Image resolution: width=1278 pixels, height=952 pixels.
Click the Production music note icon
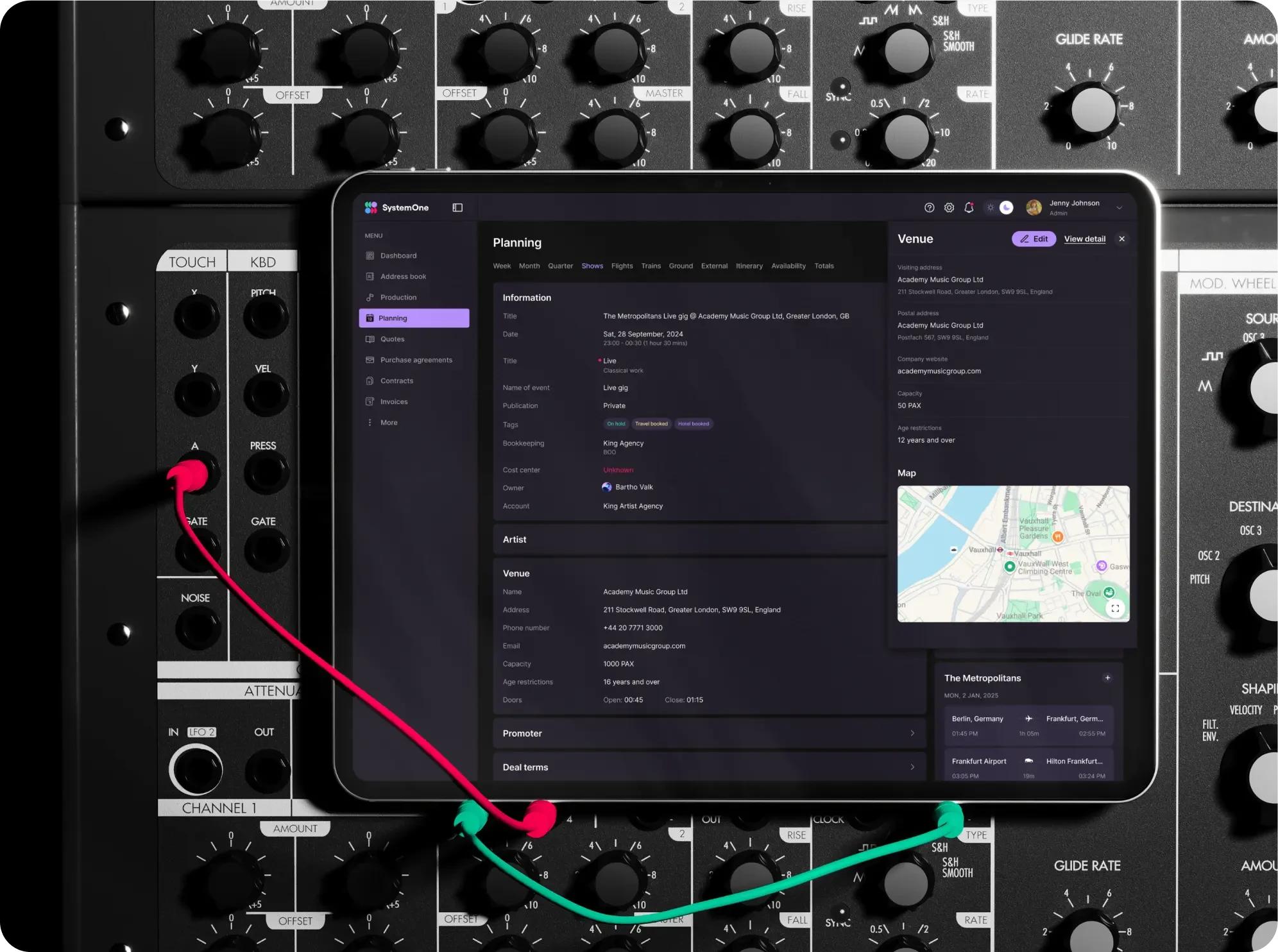pos(370,298)
